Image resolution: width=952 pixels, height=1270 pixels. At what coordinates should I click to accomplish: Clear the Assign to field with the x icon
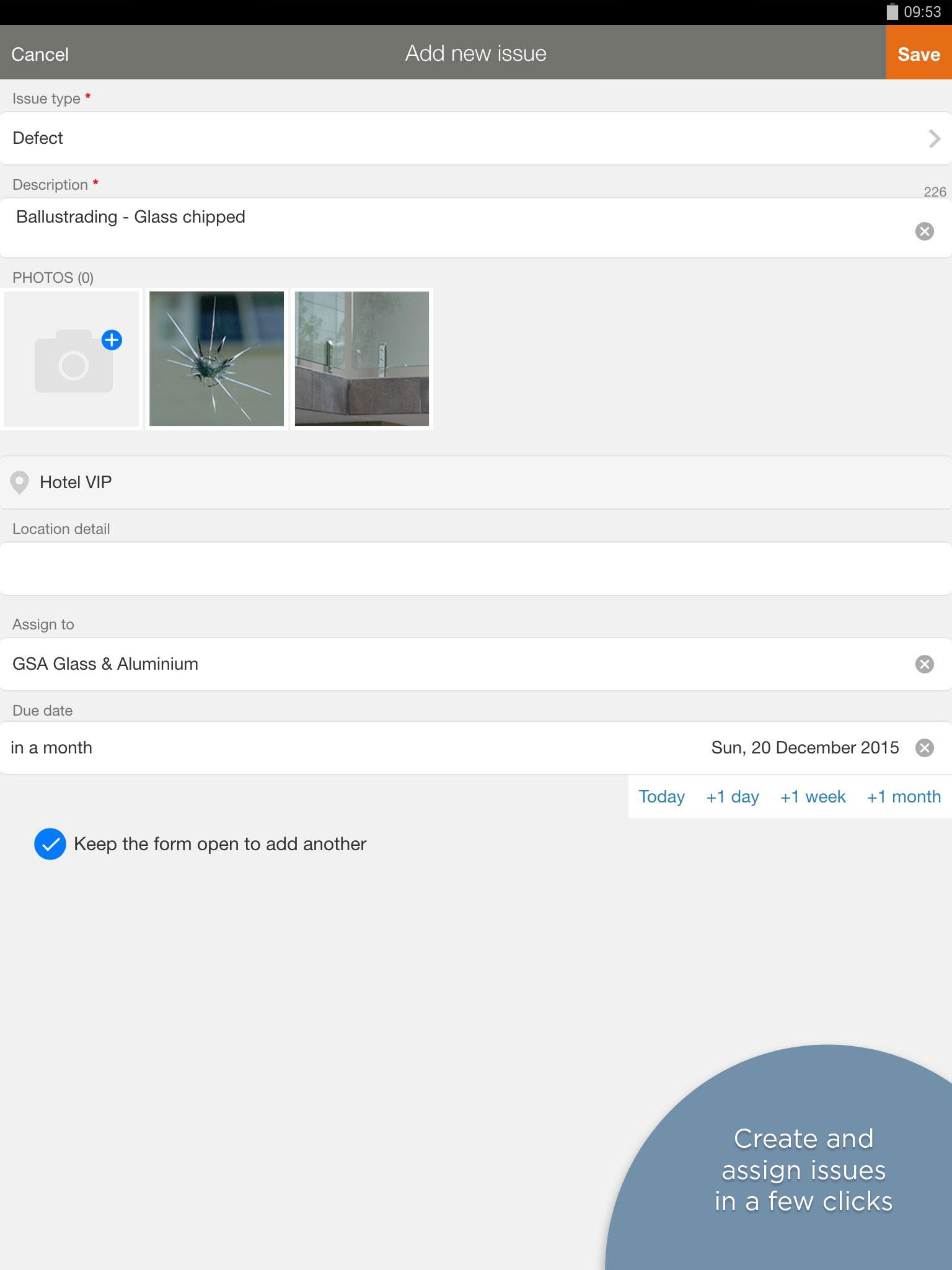coord(924,664)
